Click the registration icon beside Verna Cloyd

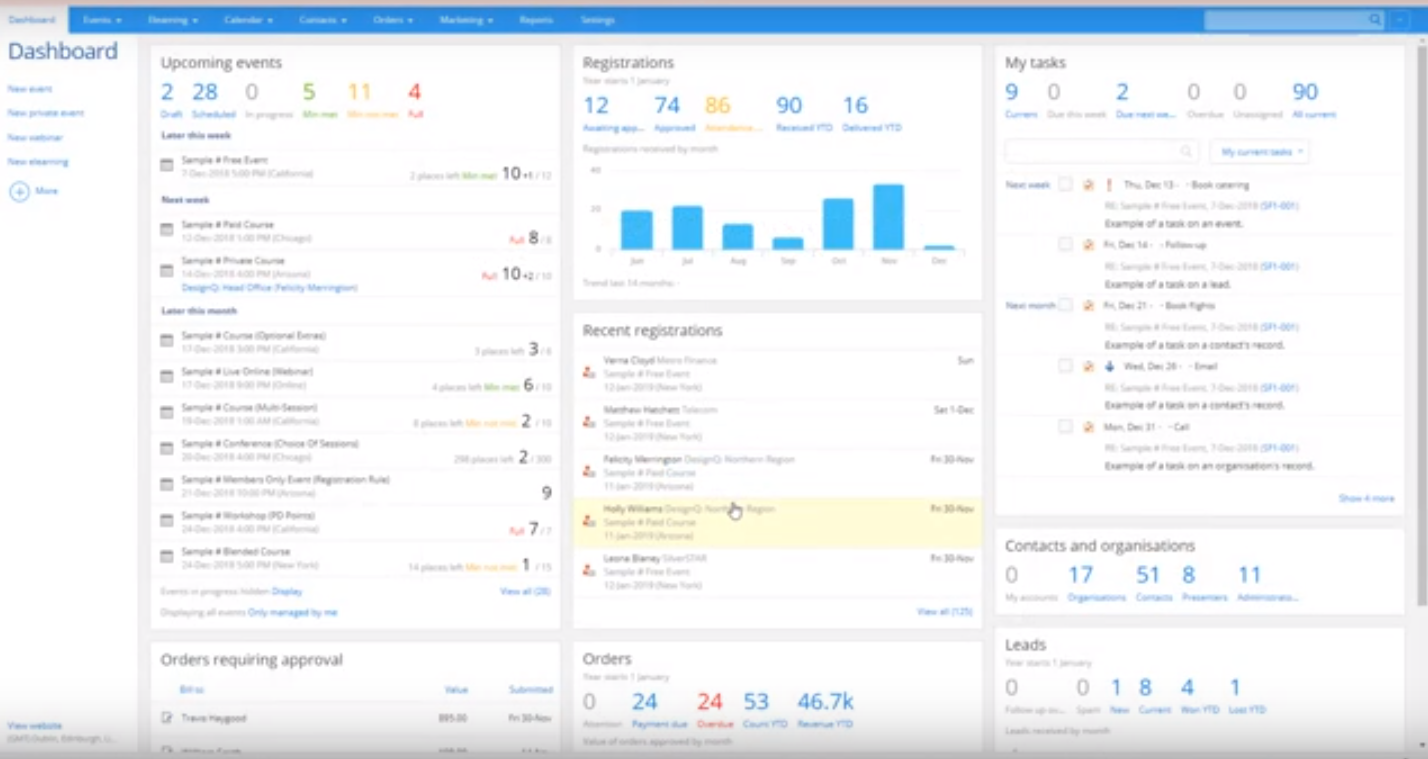589,372
